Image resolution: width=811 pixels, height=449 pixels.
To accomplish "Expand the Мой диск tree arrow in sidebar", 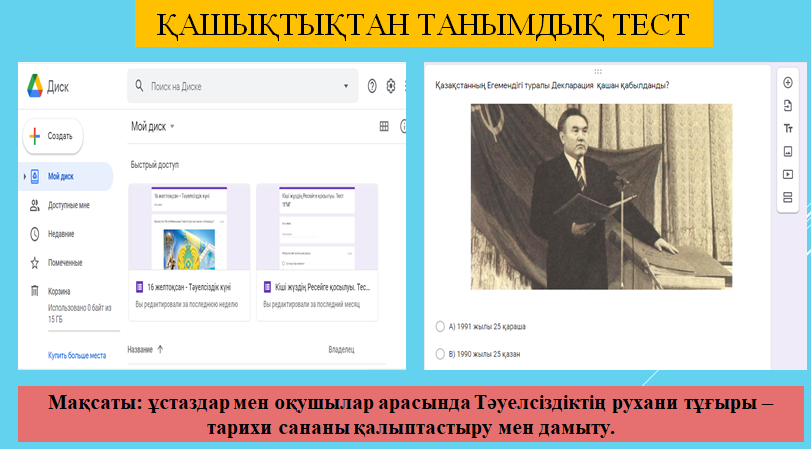I will (x=24, y=176).
